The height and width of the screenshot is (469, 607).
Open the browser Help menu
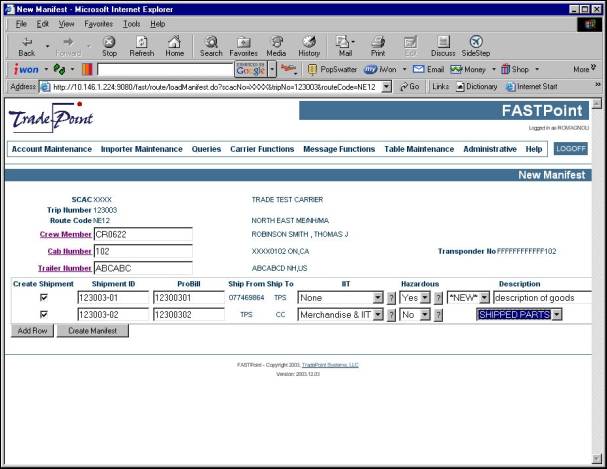tap(158, 24)
